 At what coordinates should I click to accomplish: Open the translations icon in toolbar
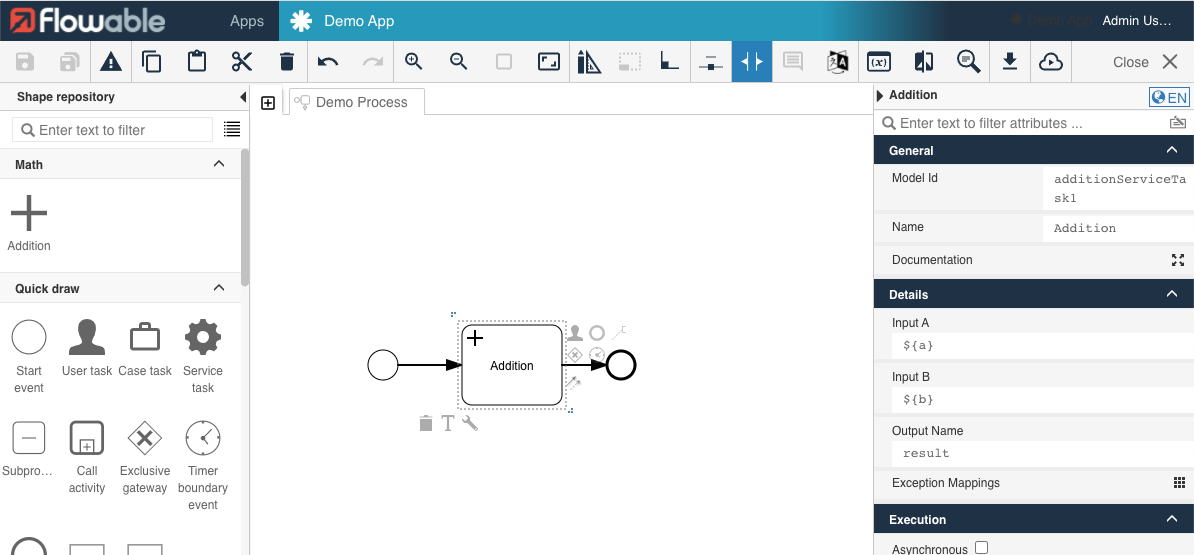point(838,62)
